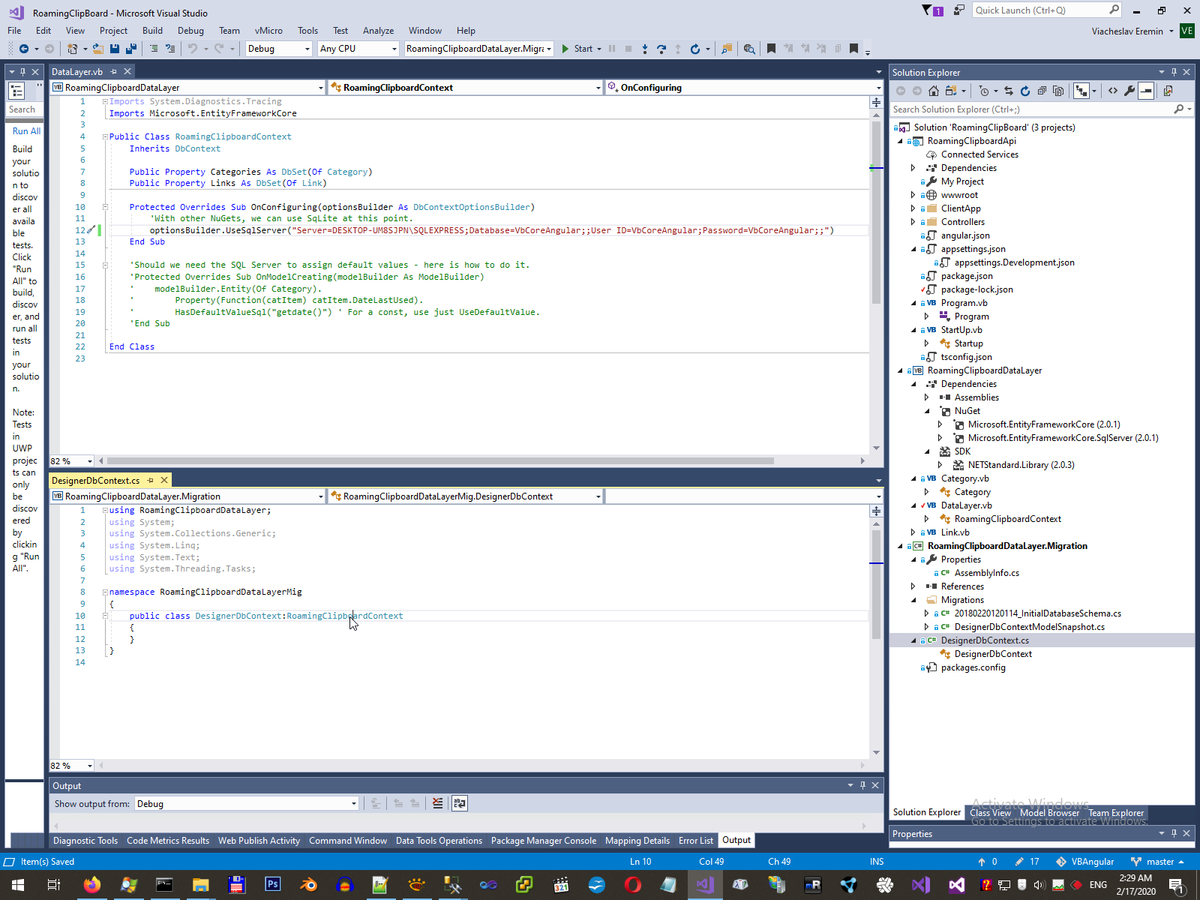
Task: Click the Firefox icon on the taskbar
Action: pyautogui.click(x=91, y=884)
